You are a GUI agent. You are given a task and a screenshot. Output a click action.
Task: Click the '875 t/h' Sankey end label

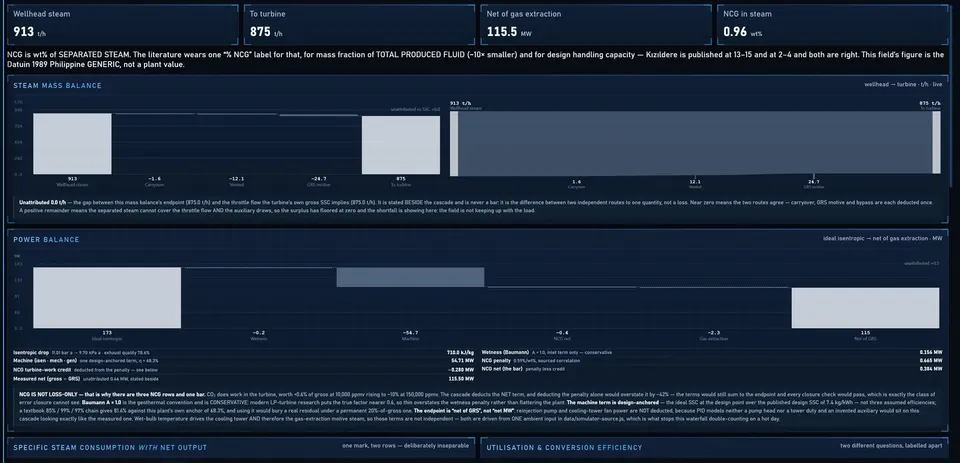pos(931,103)
